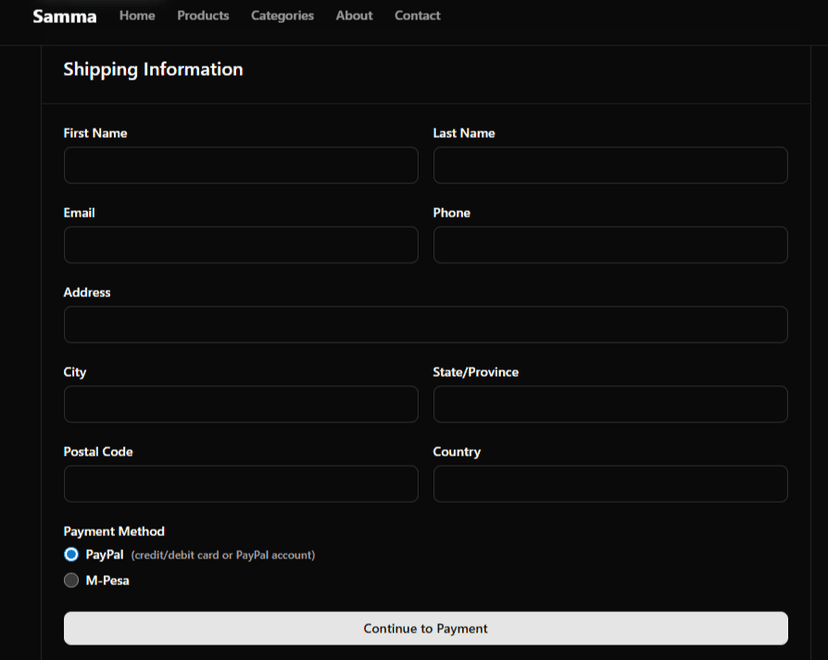Click the Address input field
Image resolution: width=828 pixels, height=660 pixels.
click(425, 325)
